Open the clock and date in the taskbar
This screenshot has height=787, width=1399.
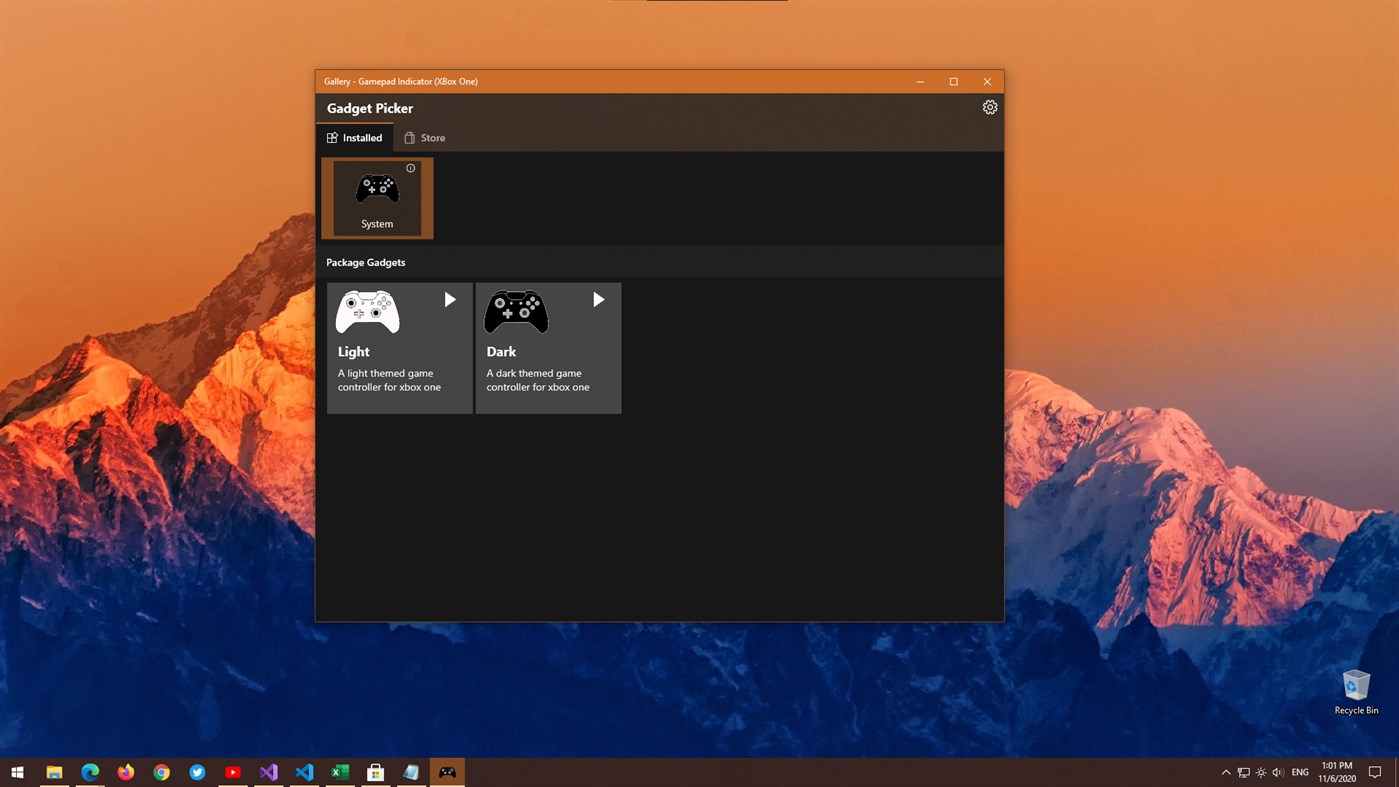pos(1337,771)
